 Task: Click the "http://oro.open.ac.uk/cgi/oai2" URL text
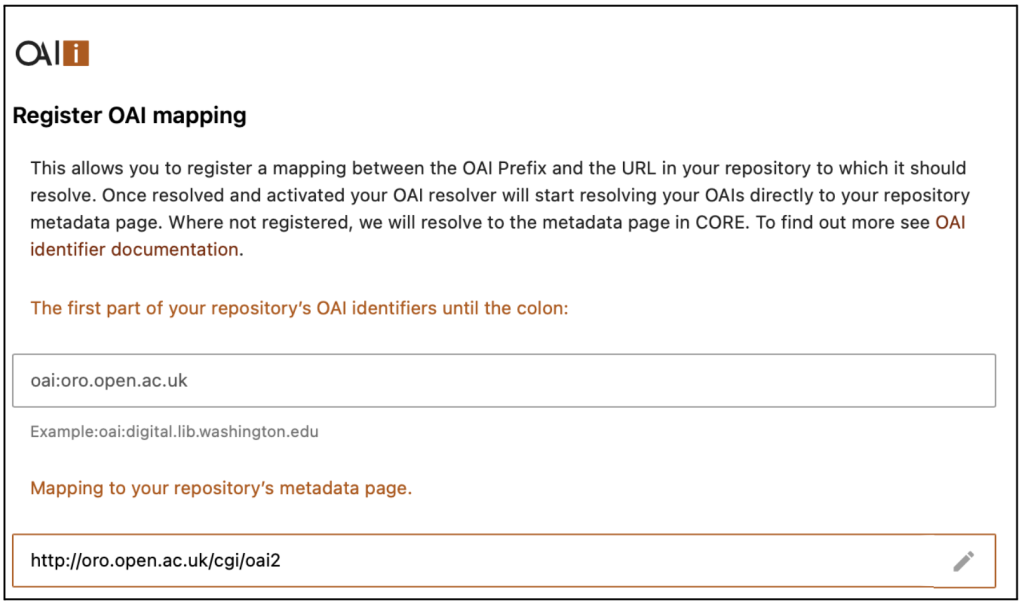click(x=155, y=561)
